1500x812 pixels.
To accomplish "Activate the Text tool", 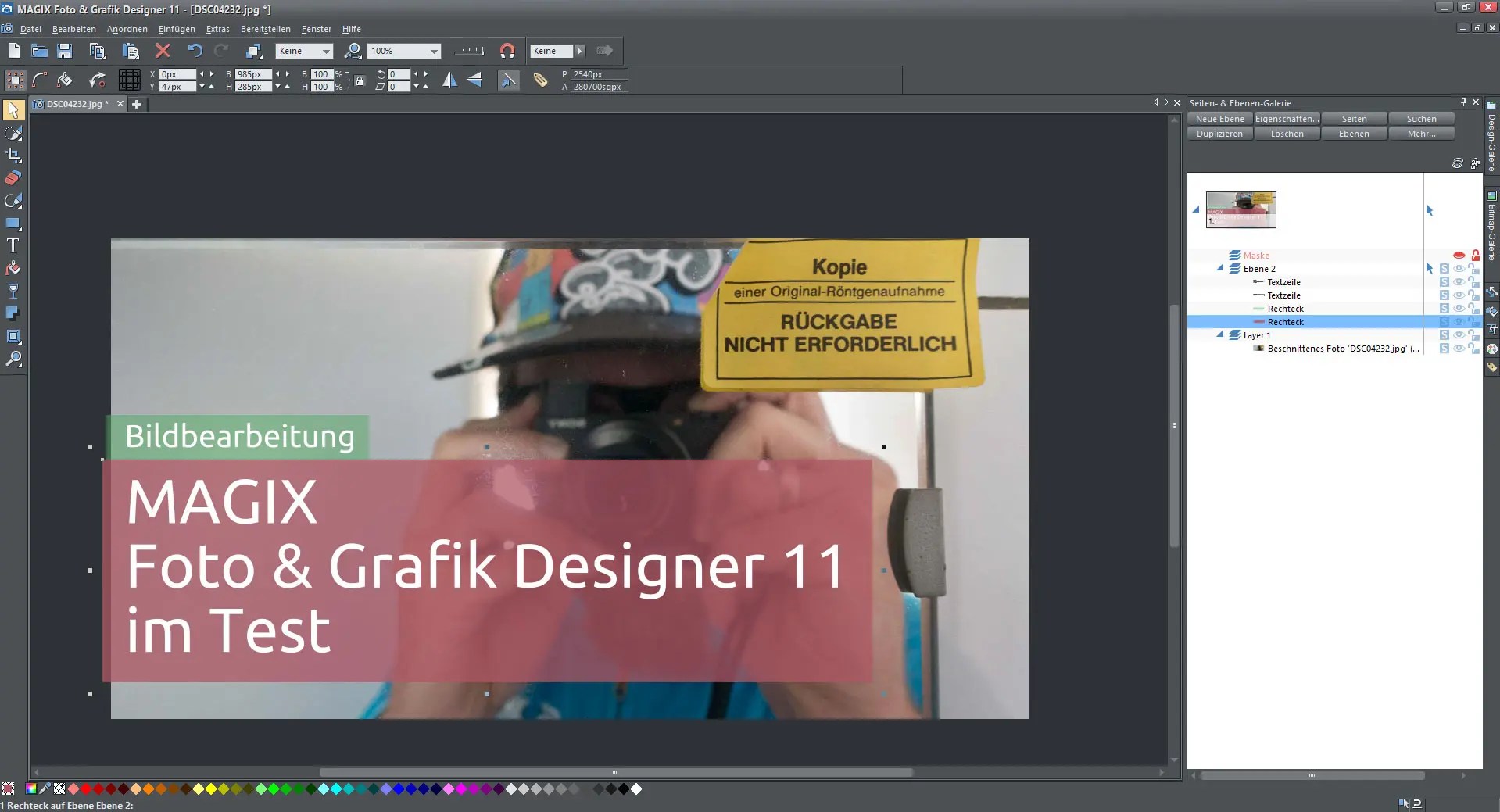I will (x=13, y=245).
